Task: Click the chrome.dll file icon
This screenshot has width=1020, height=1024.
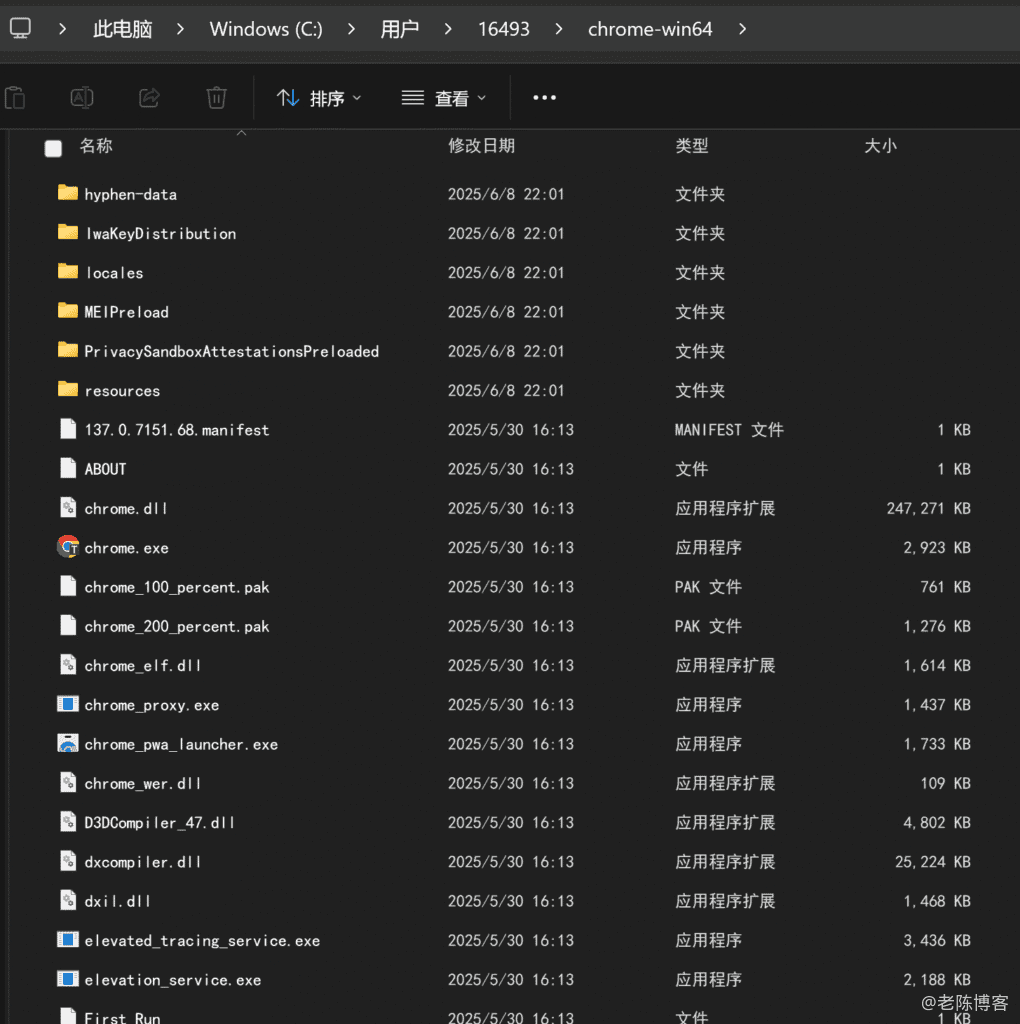Action: click(x=68, y=507)
